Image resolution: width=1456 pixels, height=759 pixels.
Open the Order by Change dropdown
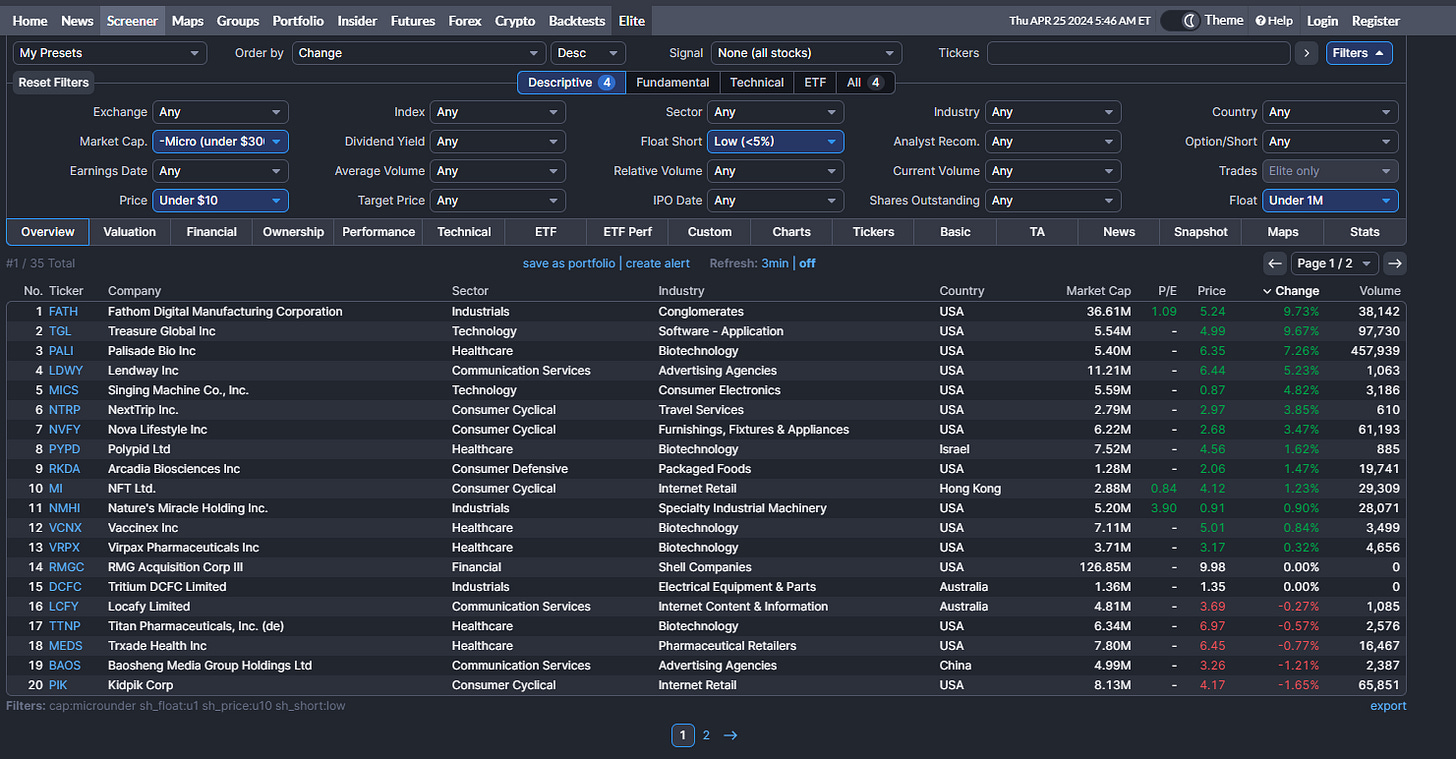(419, 53)
